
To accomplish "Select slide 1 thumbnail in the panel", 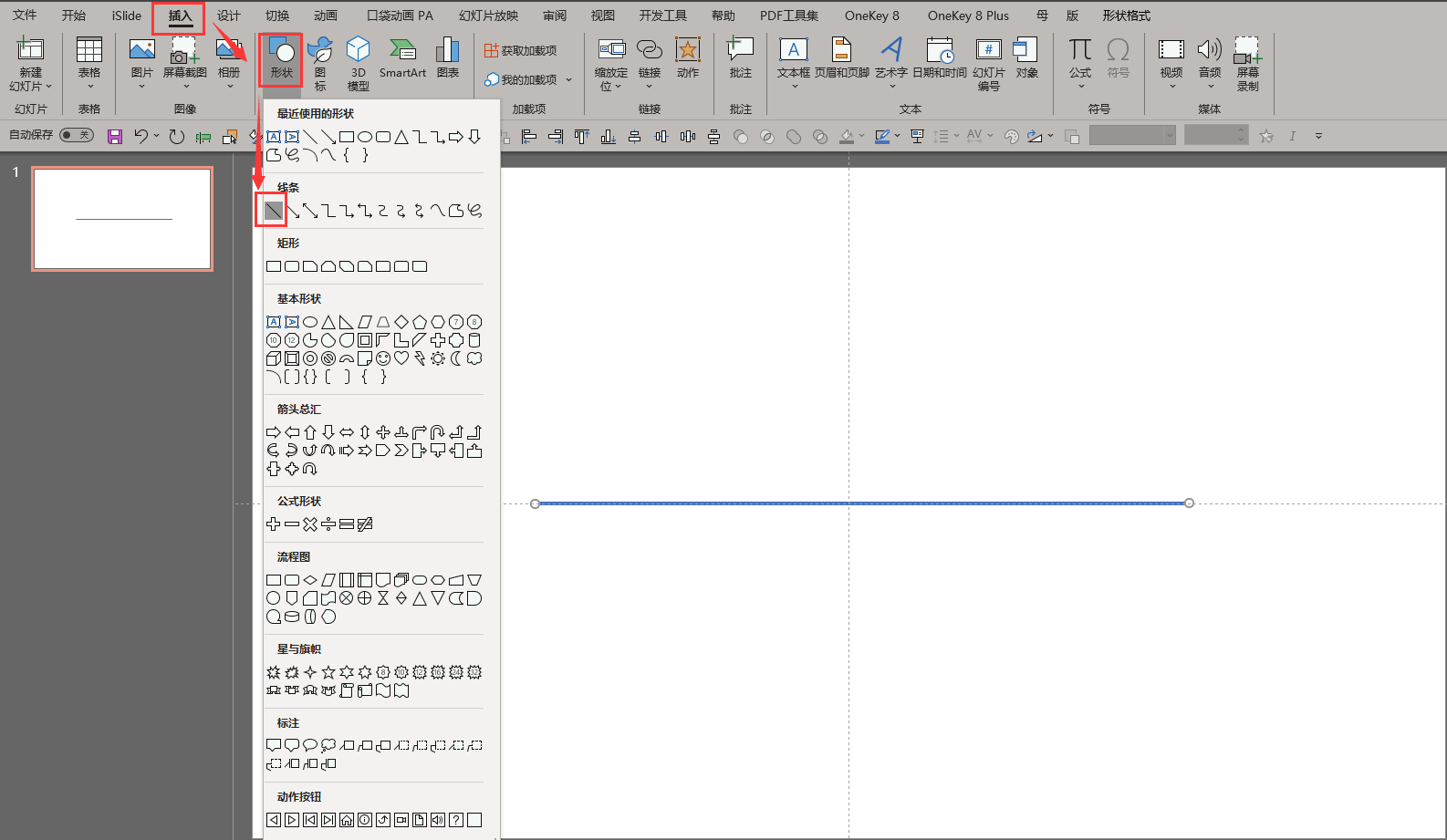I will click(122, 219).
